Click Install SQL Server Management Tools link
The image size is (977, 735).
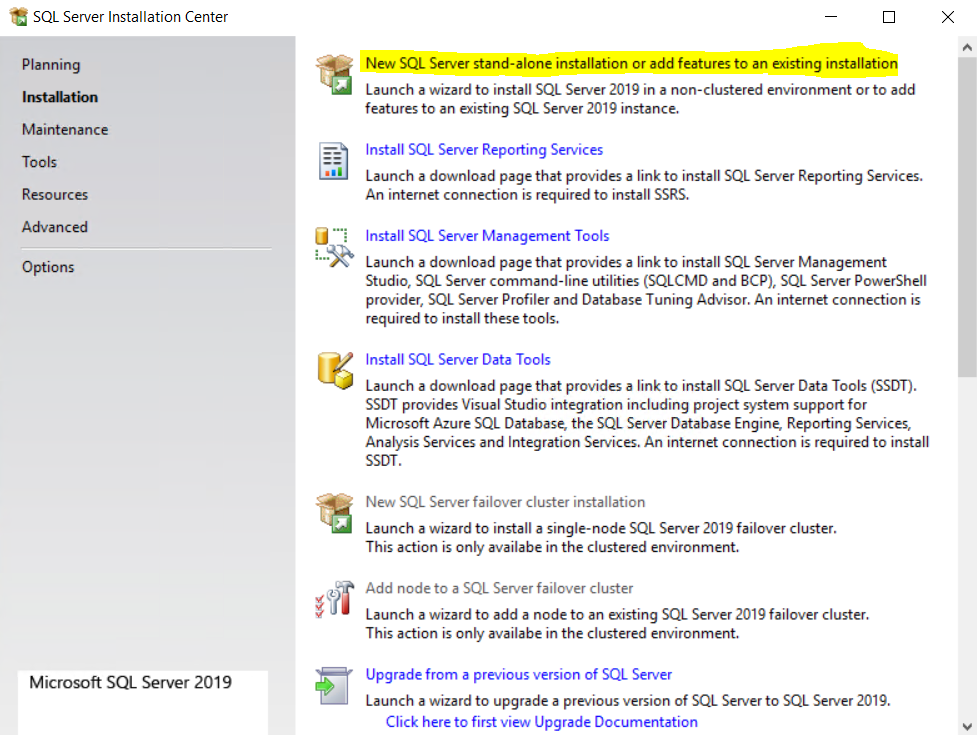coord(487,236)
